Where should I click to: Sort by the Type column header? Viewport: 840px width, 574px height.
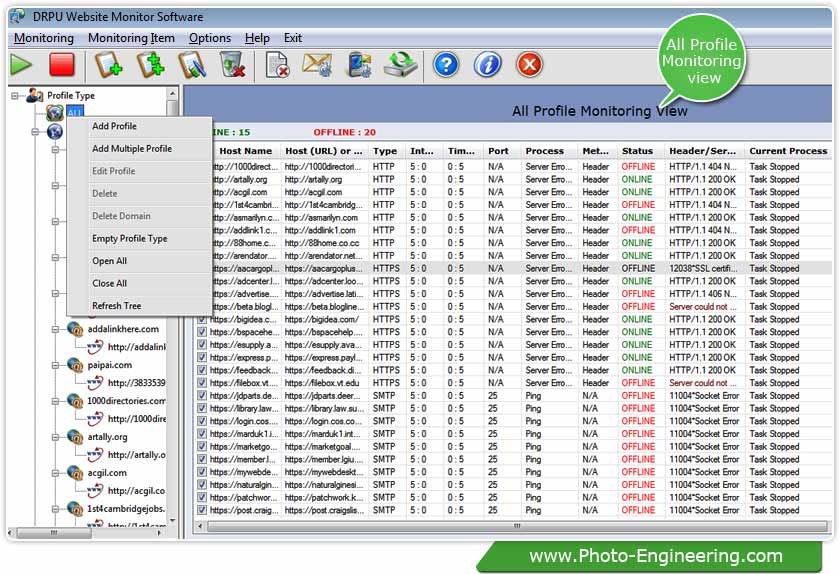point(387,151)
